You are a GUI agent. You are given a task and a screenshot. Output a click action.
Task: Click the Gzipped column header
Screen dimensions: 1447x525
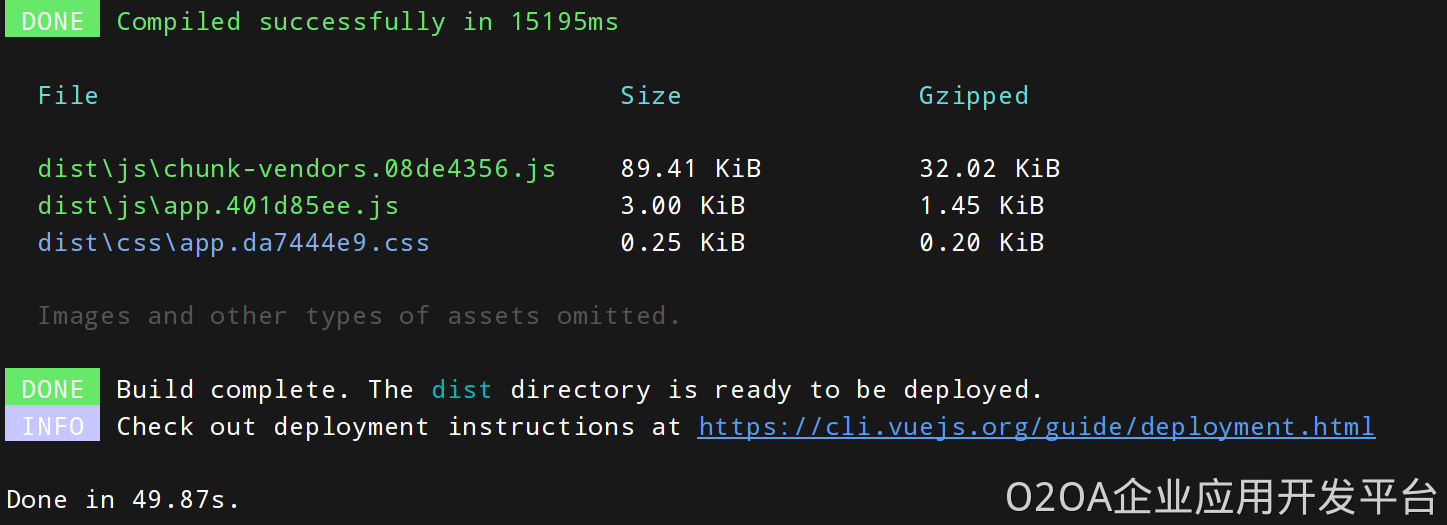pyautogui.click(x=973, y=96)
